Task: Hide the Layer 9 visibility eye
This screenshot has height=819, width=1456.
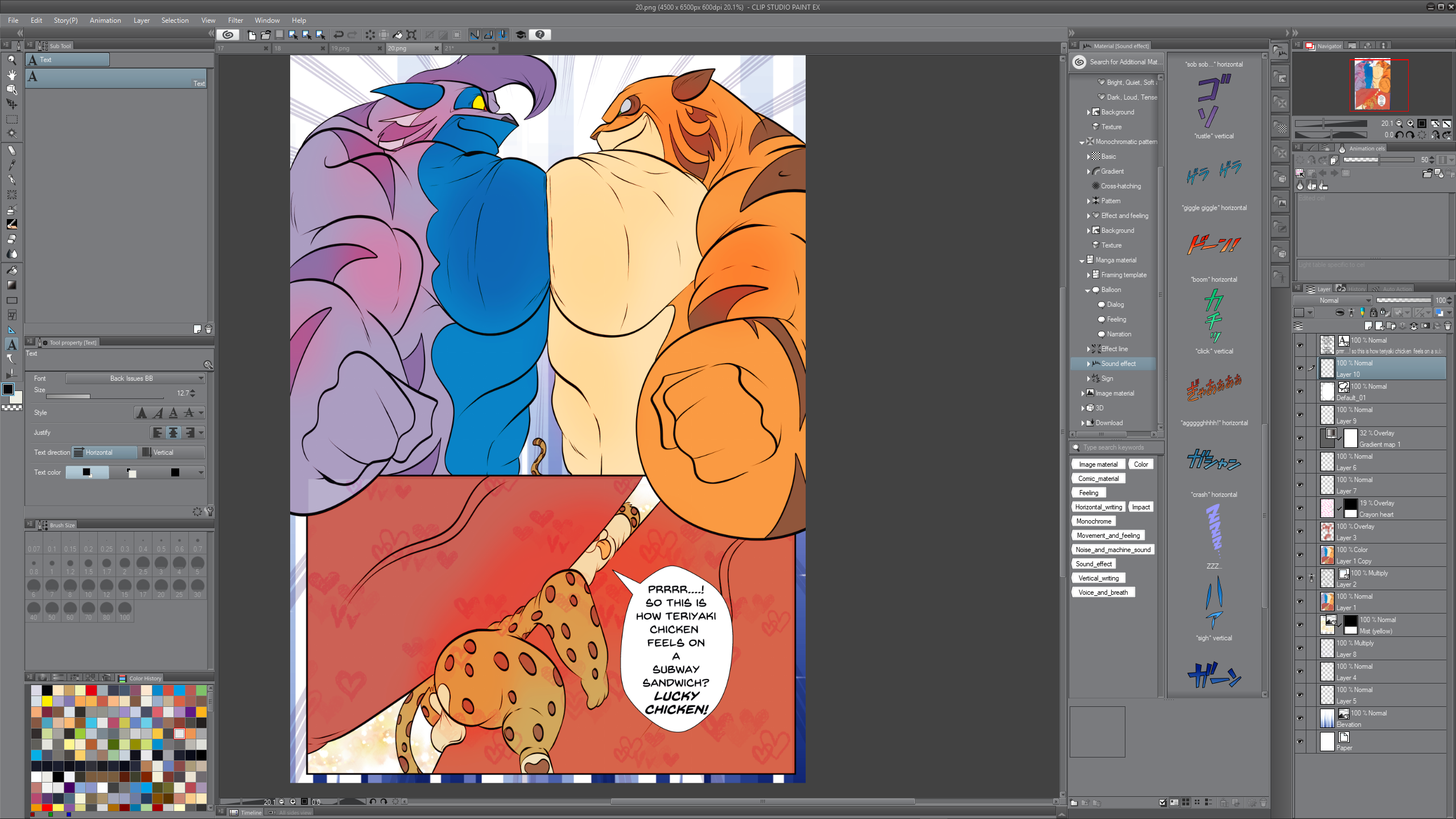Action: [x=1300, y=415]
